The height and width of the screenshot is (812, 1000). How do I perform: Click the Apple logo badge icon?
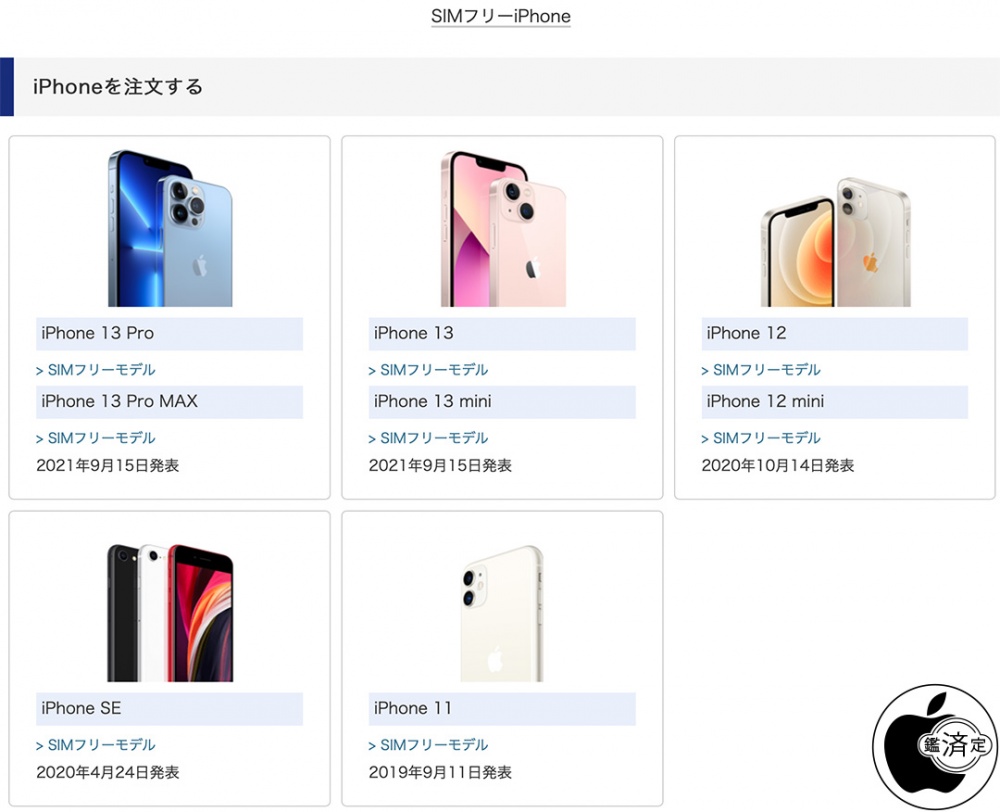click(934, 747)
